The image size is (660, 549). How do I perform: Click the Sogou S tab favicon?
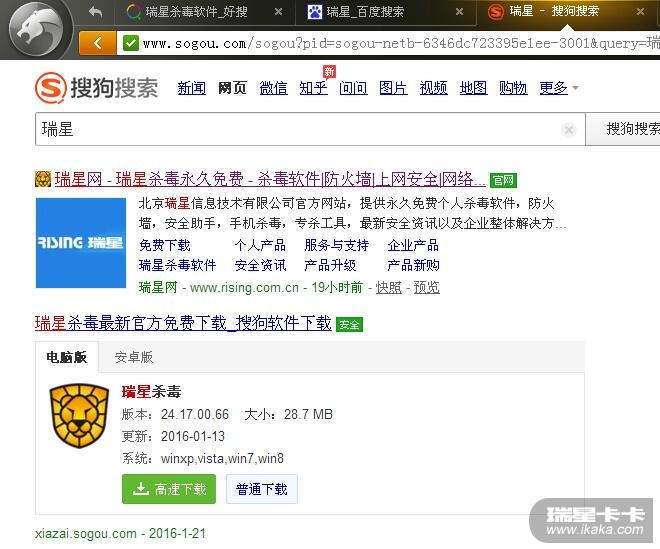click(495, 11)
